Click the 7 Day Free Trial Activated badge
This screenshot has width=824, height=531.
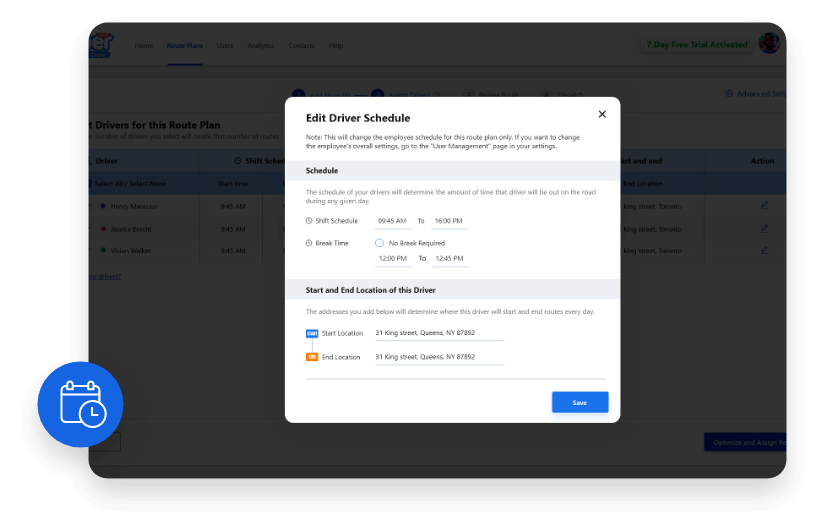click(697, 45)
